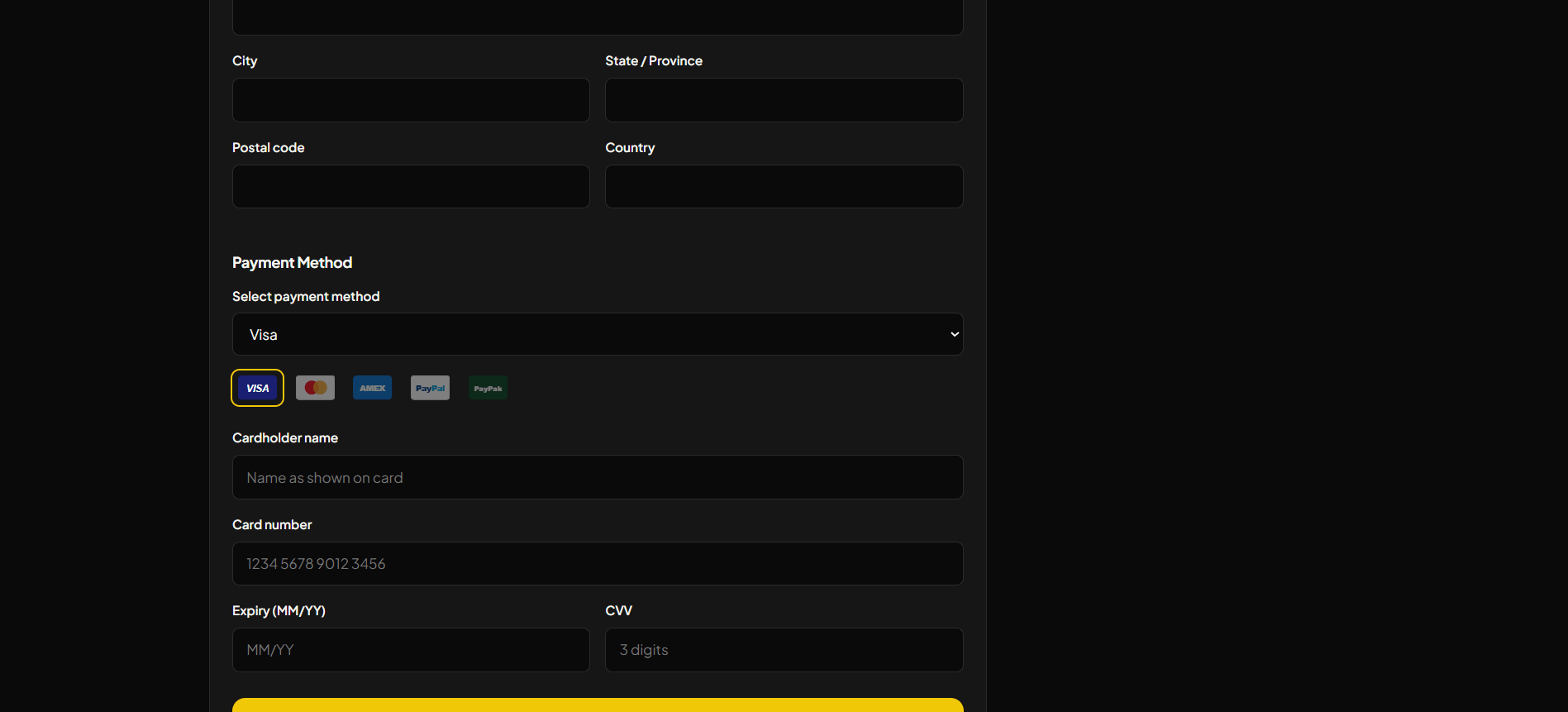
Task: Click the 'Cardholder name' label
Action: [285, 437]
